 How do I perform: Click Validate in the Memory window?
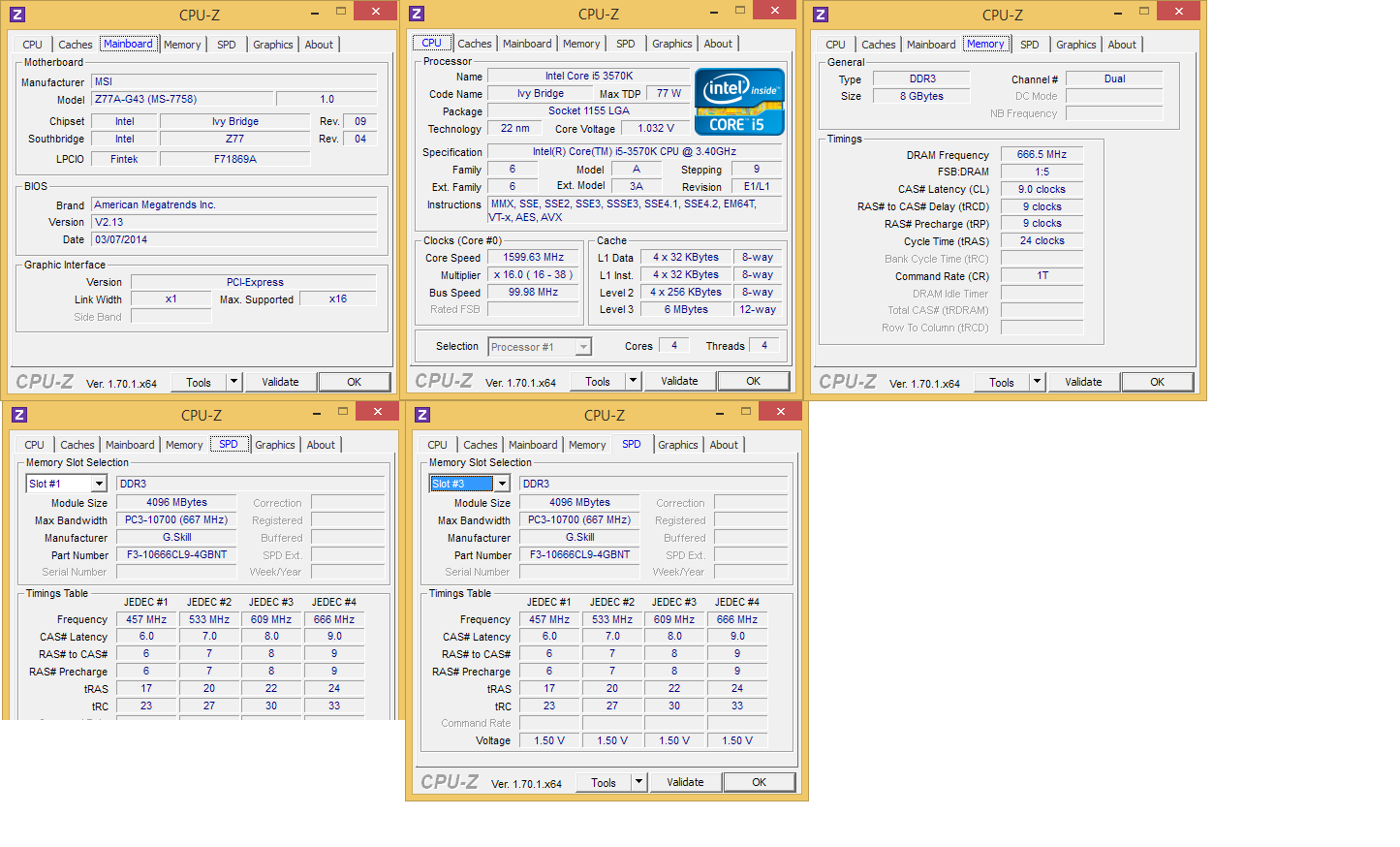point(1083,382)
